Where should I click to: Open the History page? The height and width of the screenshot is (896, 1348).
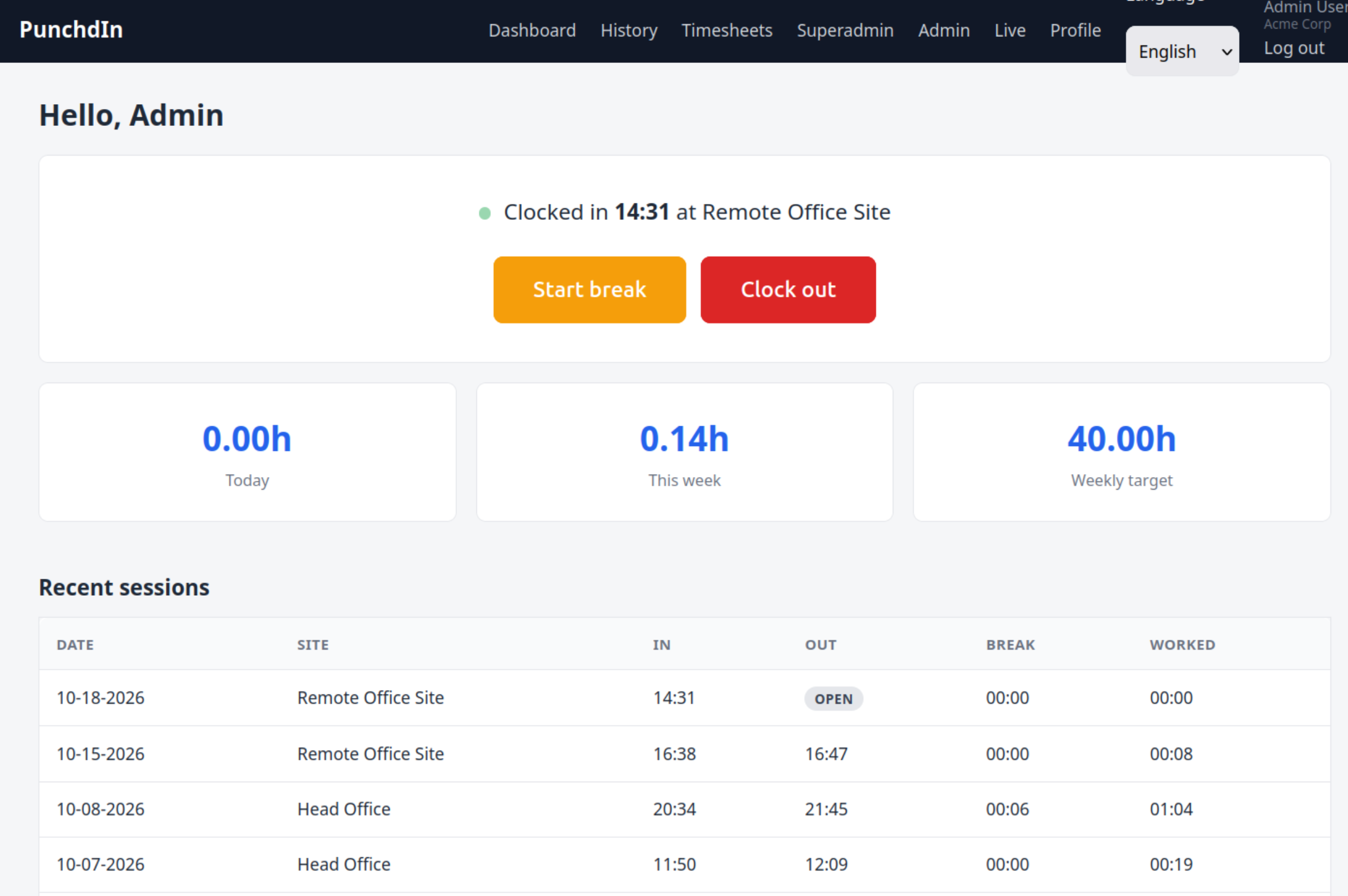coord(629,30)
